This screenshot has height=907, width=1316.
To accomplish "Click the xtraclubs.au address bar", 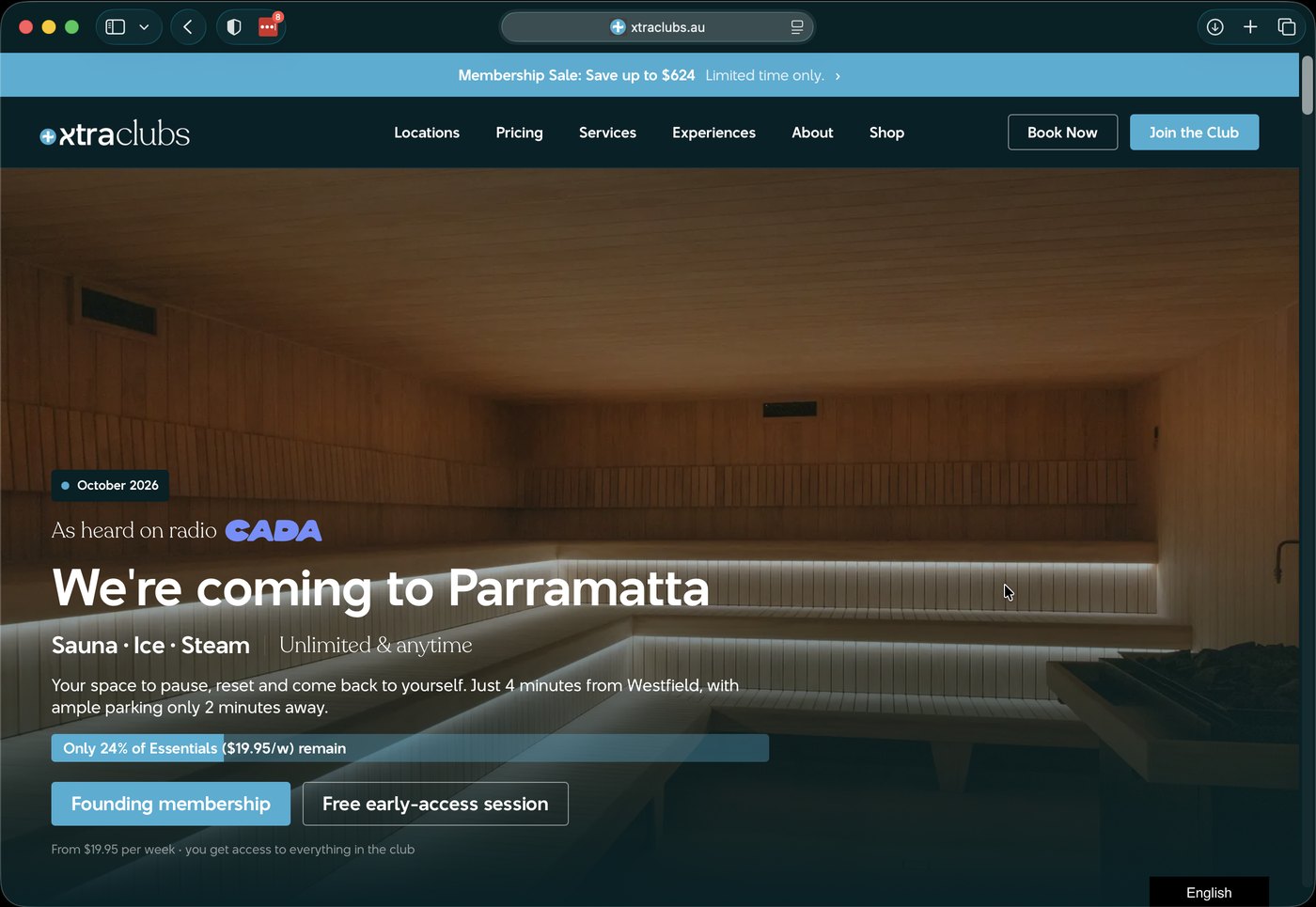I will click(x=657, y=27).
